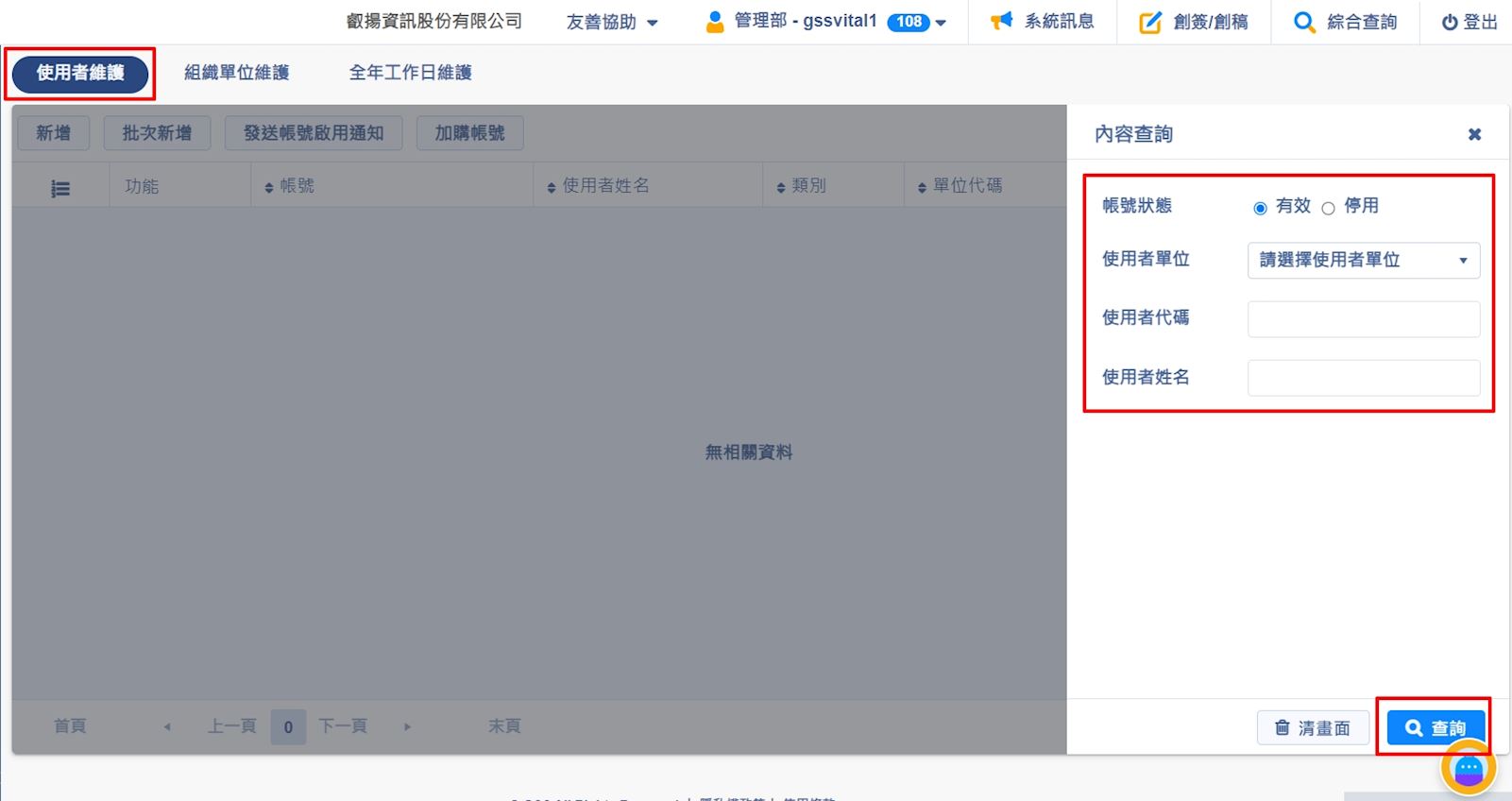Open the chat bubble assistant icon
The width and height of the screenshot is (1512, 801).
pyautogui.click(x=1468, y=770)
